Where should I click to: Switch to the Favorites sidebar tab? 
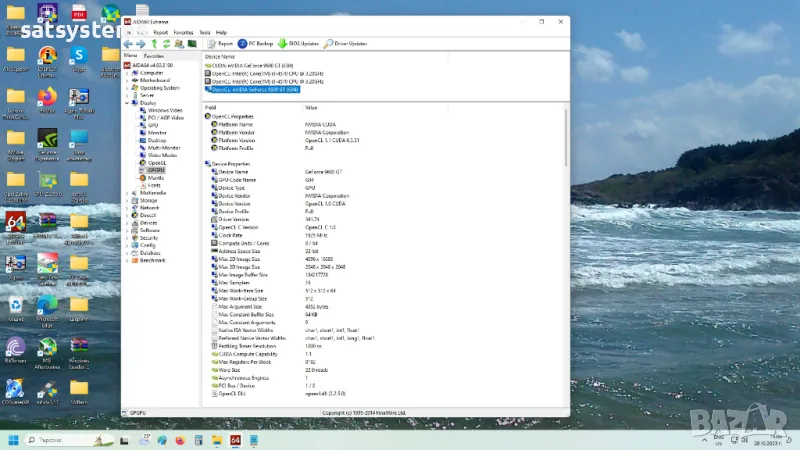[154, 56]
